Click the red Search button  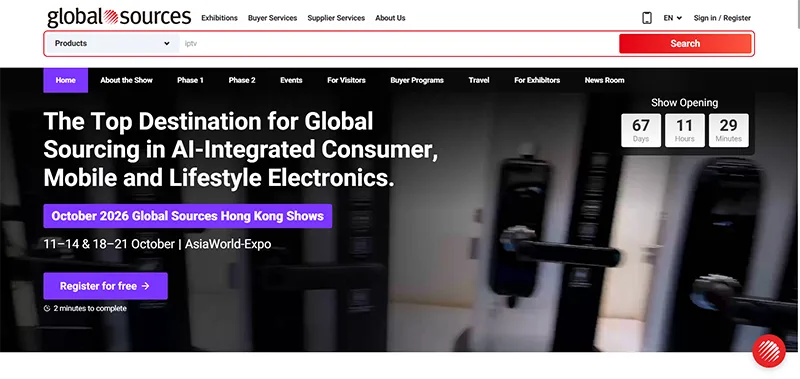pyautogui.click(x=685, y=43)
